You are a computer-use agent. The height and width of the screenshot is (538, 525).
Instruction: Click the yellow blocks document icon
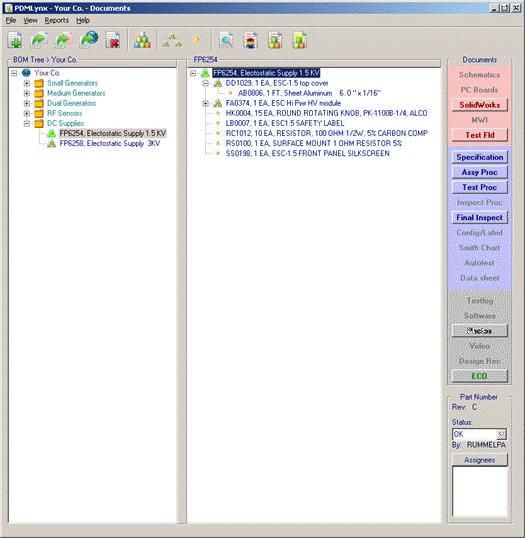tap(299, 40)
